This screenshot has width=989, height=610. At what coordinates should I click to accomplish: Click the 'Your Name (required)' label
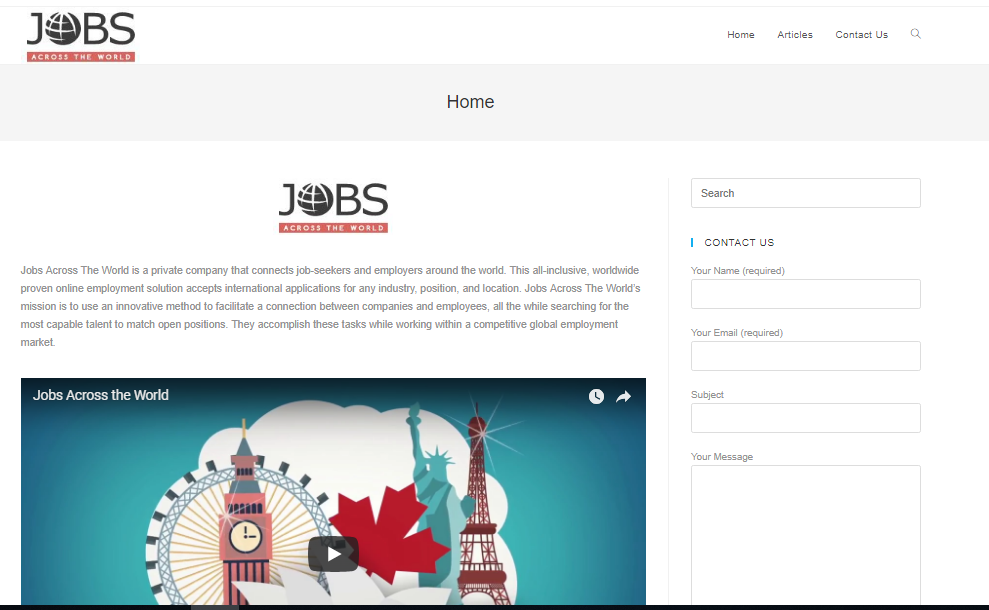(737, 271)
